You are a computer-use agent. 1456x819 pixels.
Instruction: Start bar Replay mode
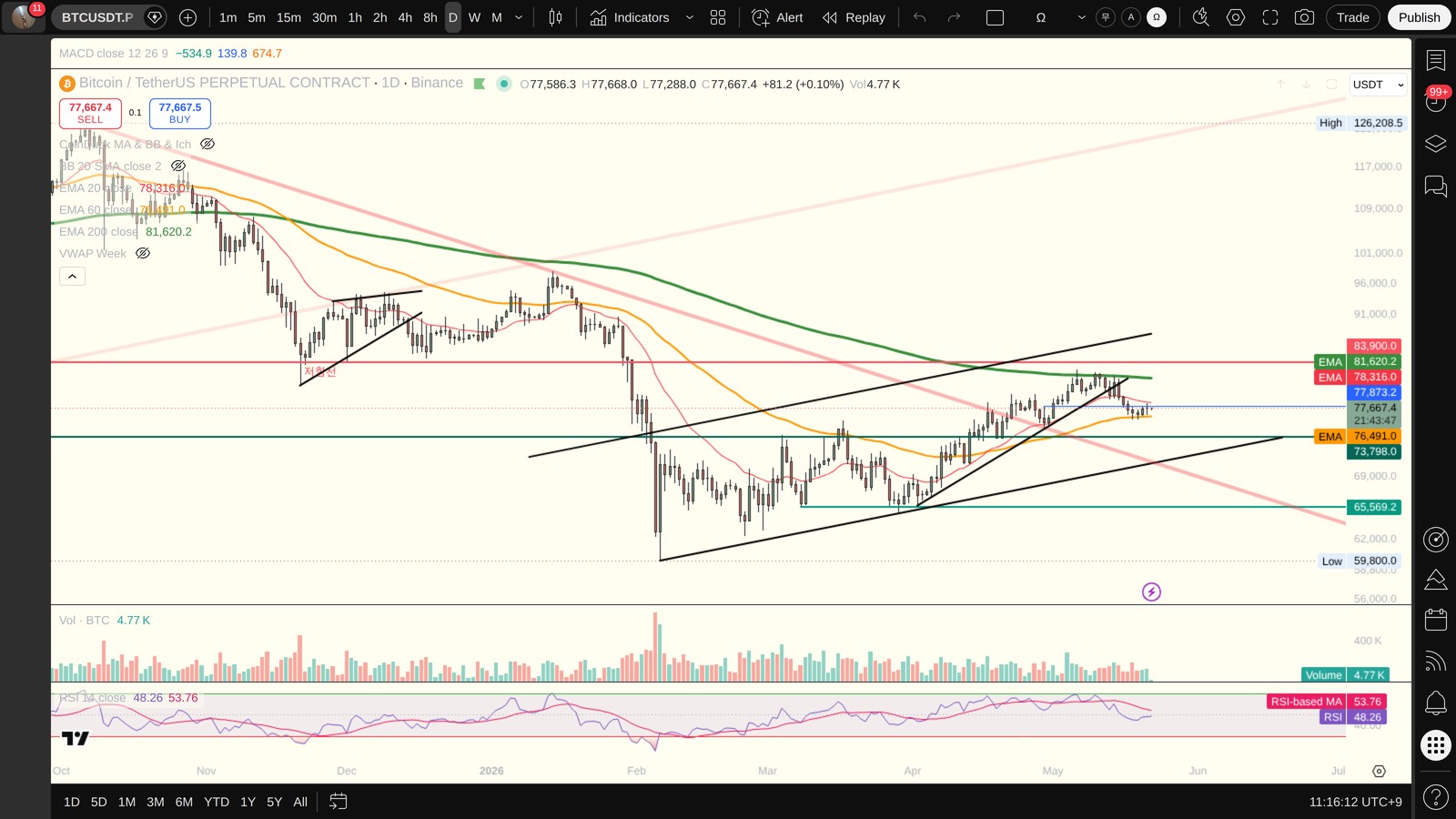tap(854, 17)
